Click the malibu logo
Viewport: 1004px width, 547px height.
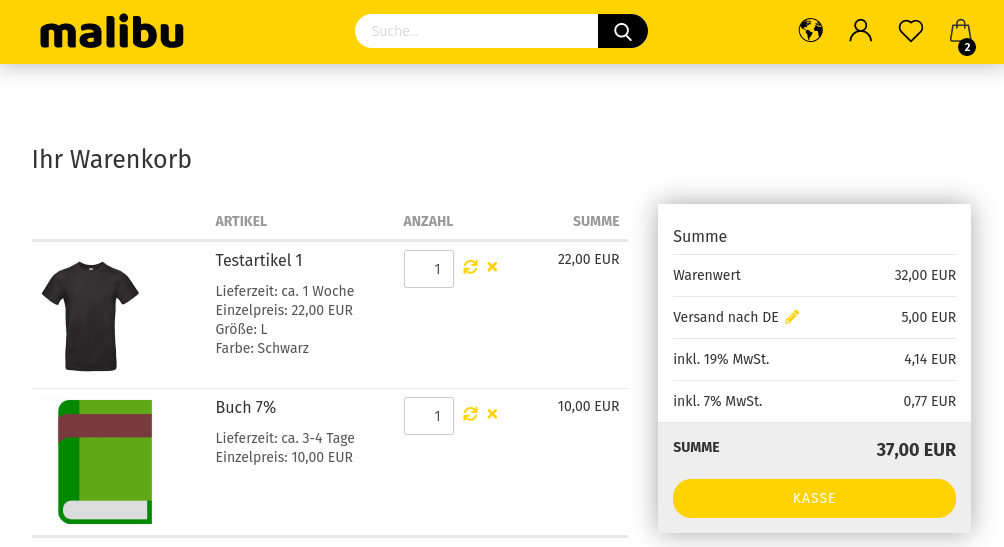pyautogui.click(x=112, y=31)
